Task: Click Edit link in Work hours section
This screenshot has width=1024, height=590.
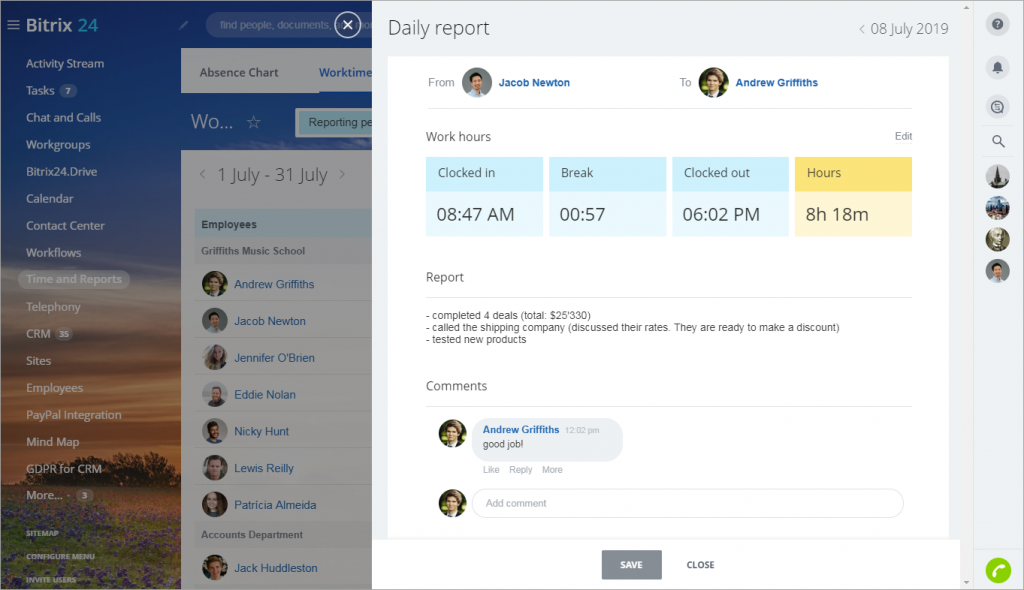Action: 903,136
